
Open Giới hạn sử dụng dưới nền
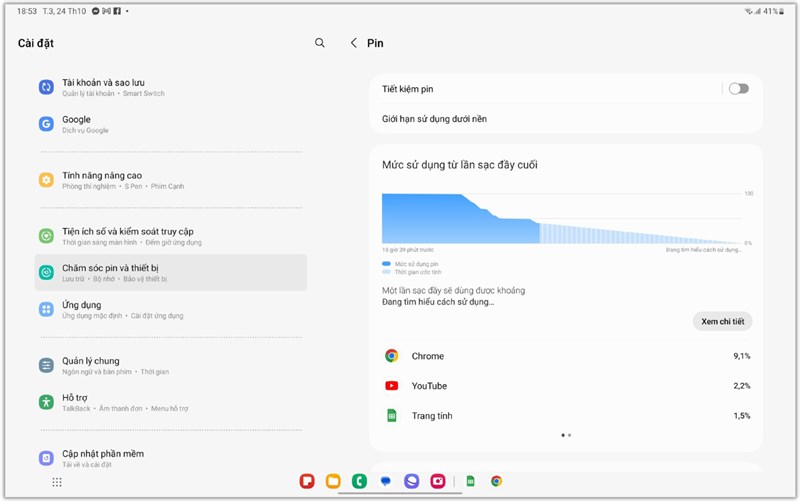tap(566, 119)
